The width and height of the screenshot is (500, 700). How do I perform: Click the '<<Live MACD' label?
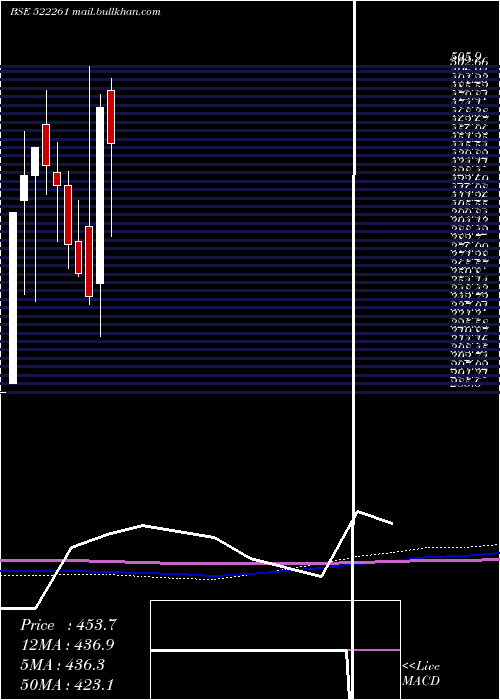point(421,673)
